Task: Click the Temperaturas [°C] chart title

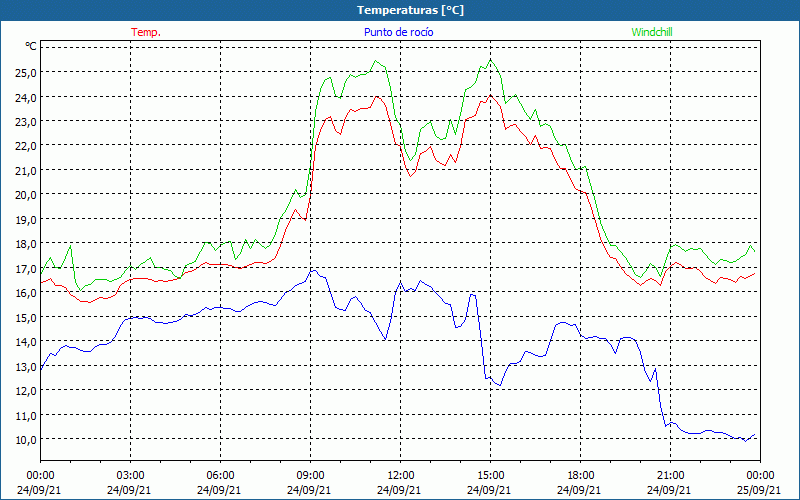Action: point(410,10)
